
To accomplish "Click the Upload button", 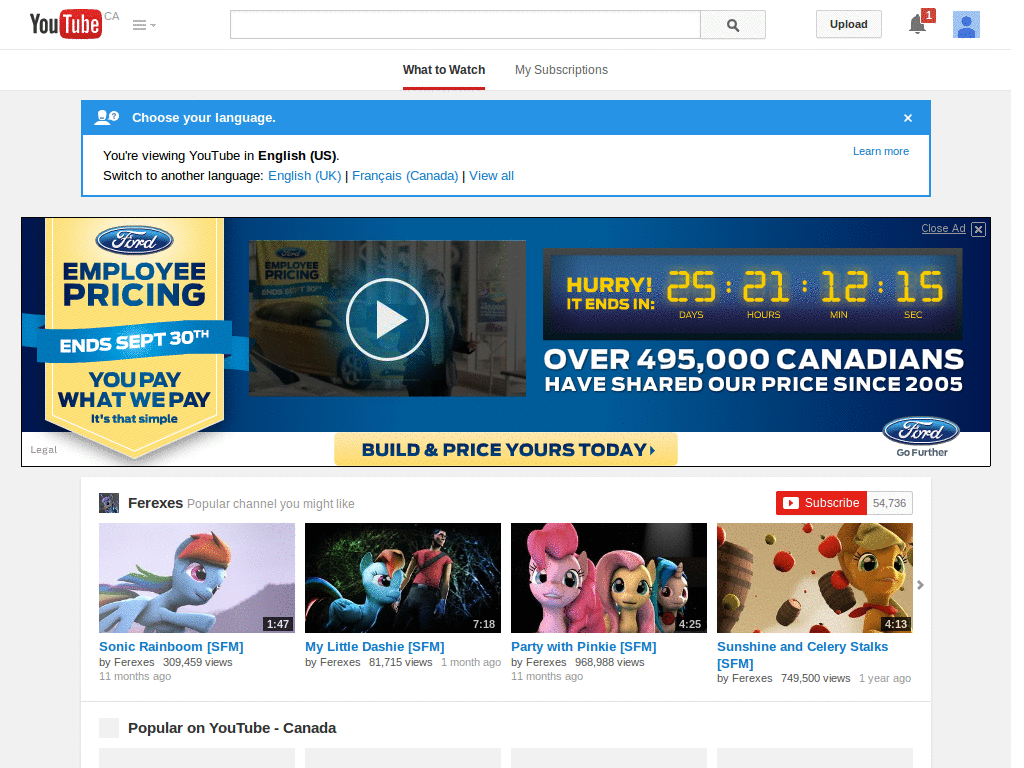I will pos(848,24).
